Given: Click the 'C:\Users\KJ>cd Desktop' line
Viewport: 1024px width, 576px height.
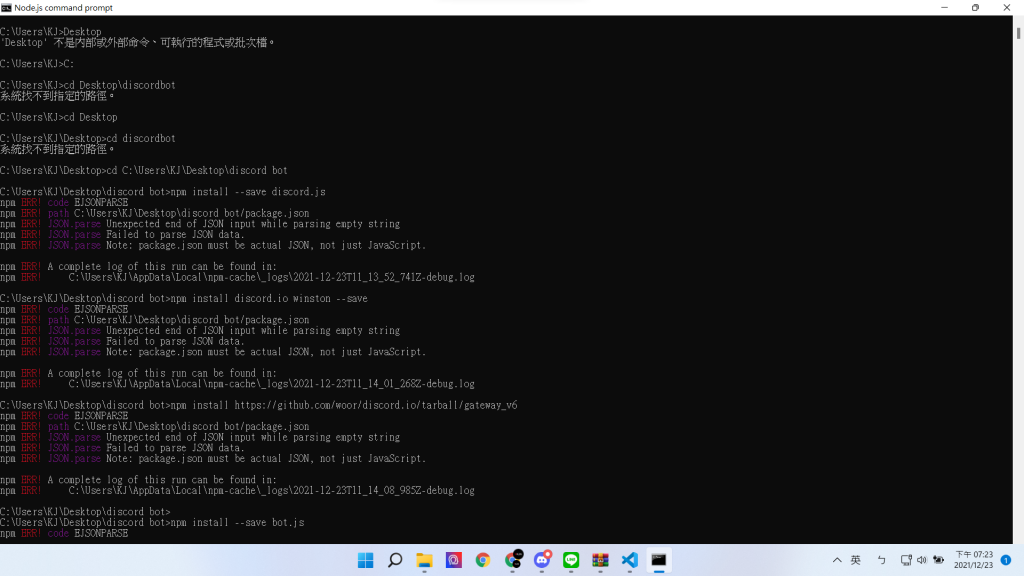Looking at the screenshot, I should [x=59, y=117].
